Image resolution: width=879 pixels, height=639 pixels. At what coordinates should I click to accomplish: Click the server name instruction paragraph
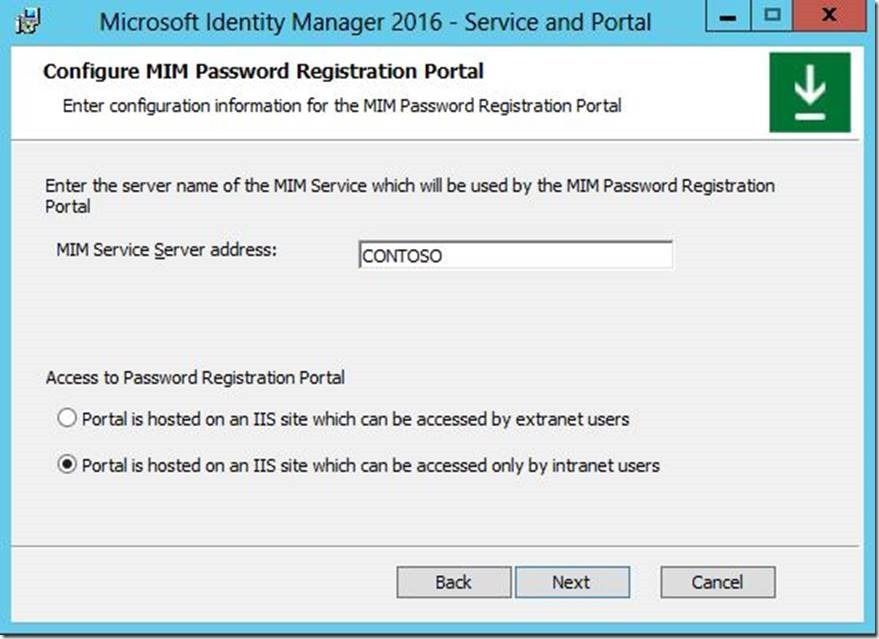click(410, 196)
